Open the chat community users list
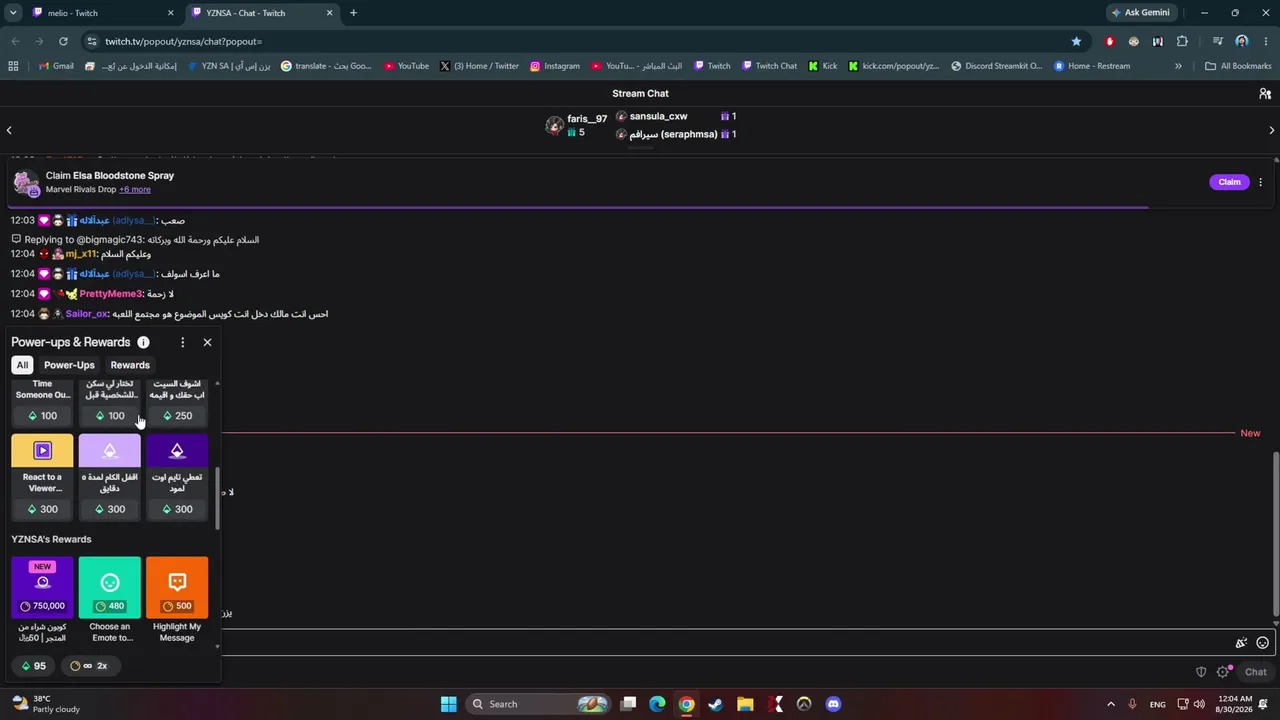Image resolution: width=1280 pixels, height=720 pixels. coord(1265,94)
